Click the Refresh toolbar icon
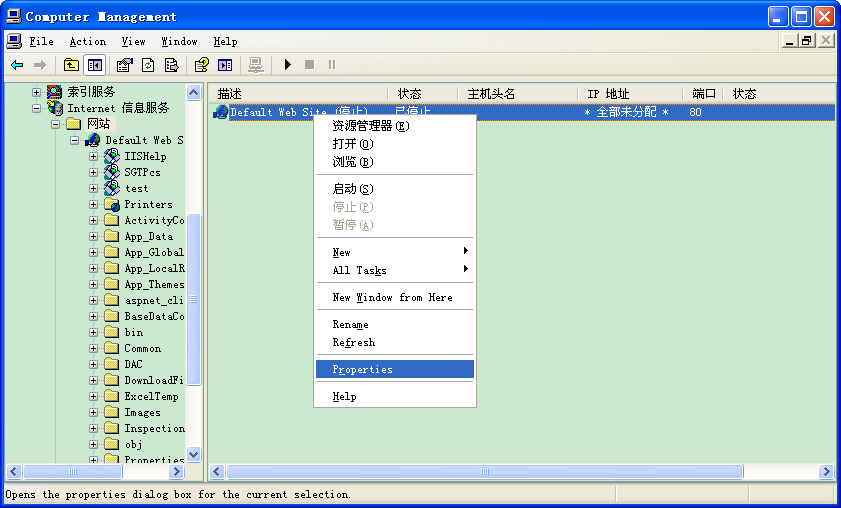This screenshot has height=508, width=841. pos(148,65)
